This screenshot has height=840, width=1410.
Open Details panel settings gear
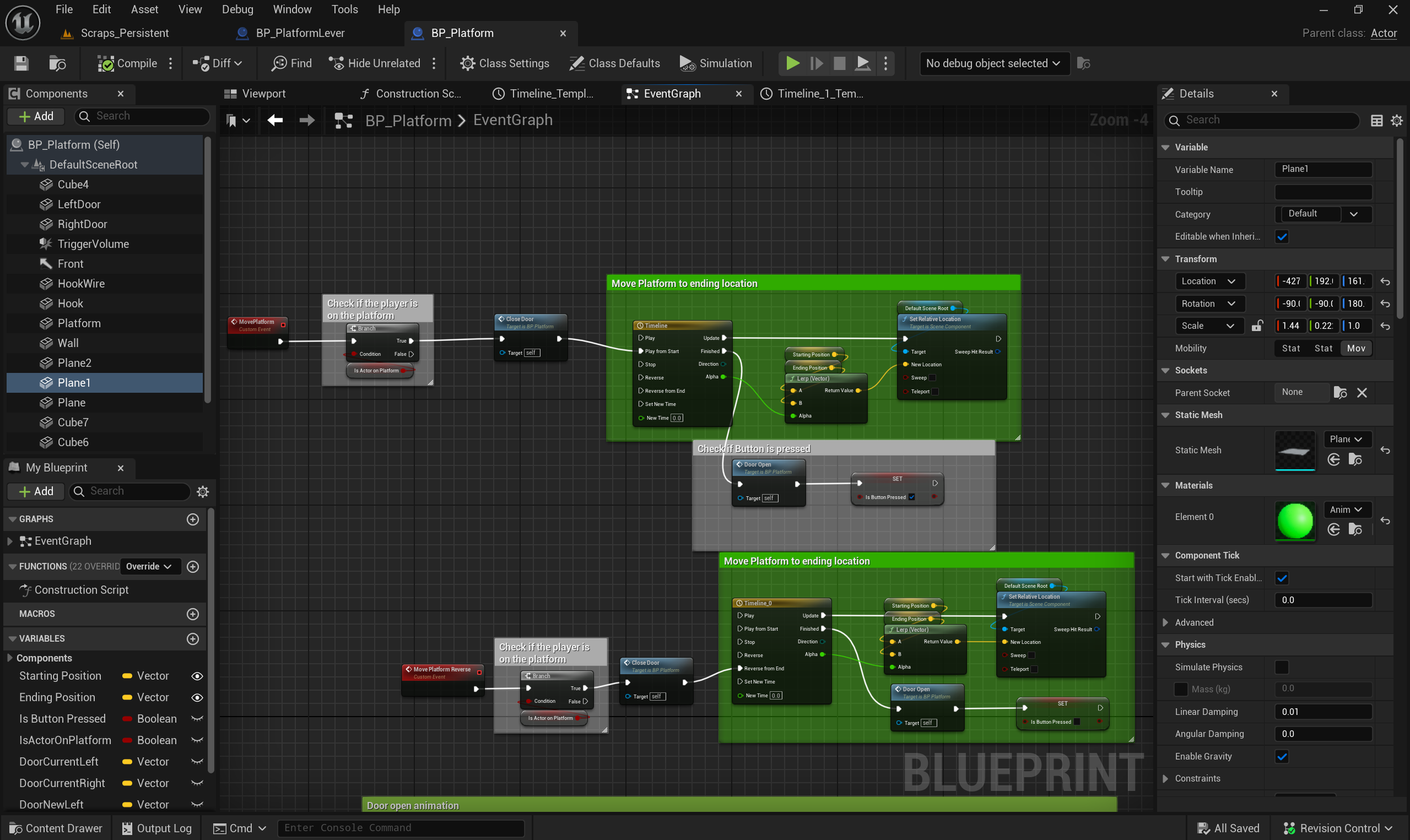pyautogui.click(x=1397, y=121)
